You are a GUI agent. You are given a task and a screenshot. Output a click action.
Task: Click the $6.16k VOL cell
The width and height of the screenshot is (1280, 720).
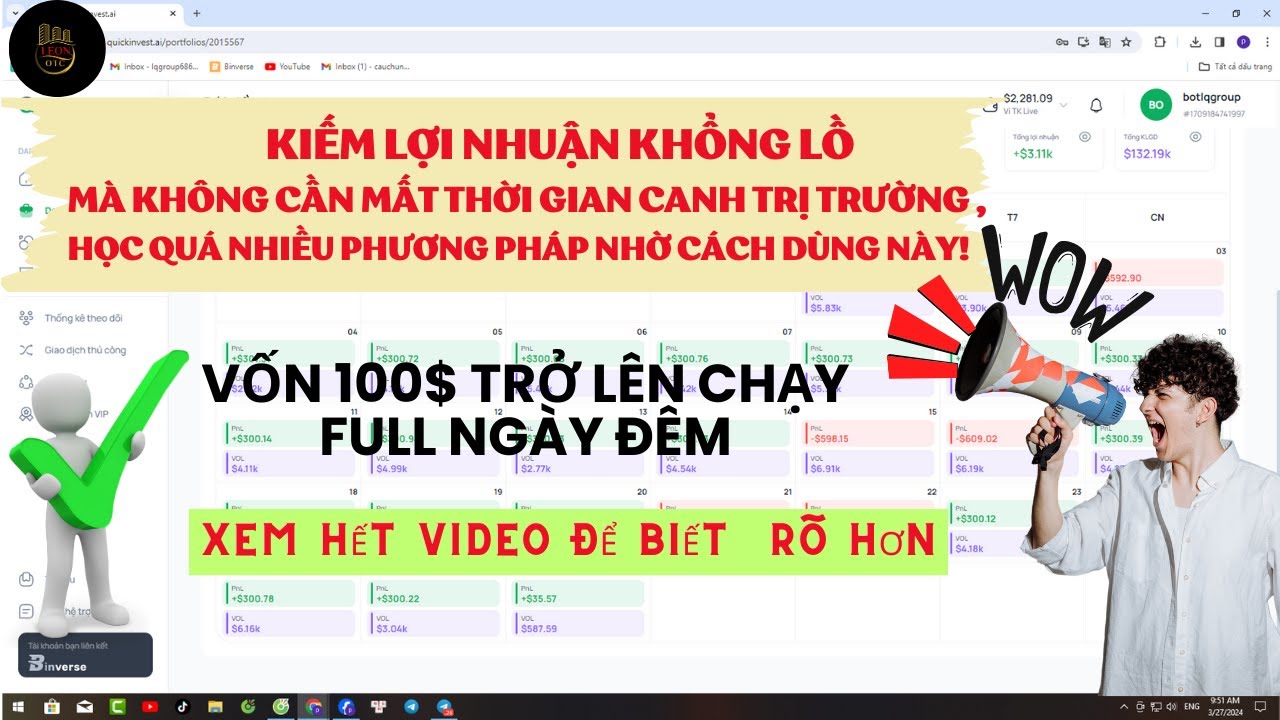coord(290,624)
